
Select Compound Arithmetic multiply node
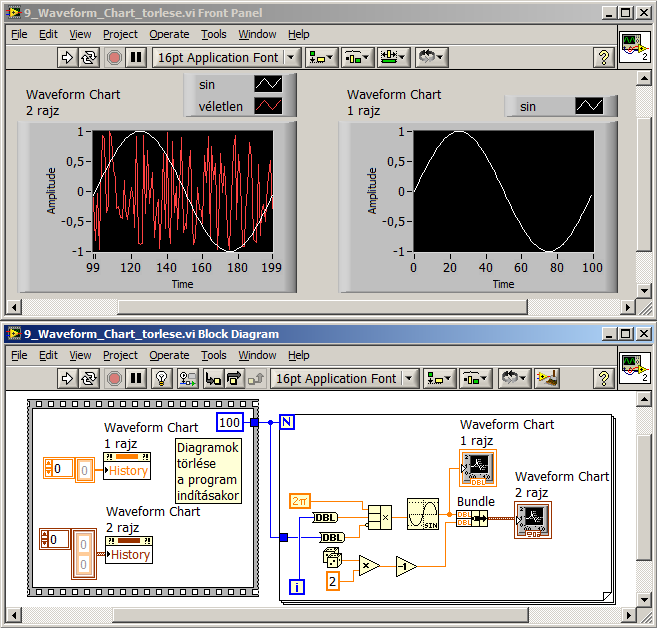point(380,517)
